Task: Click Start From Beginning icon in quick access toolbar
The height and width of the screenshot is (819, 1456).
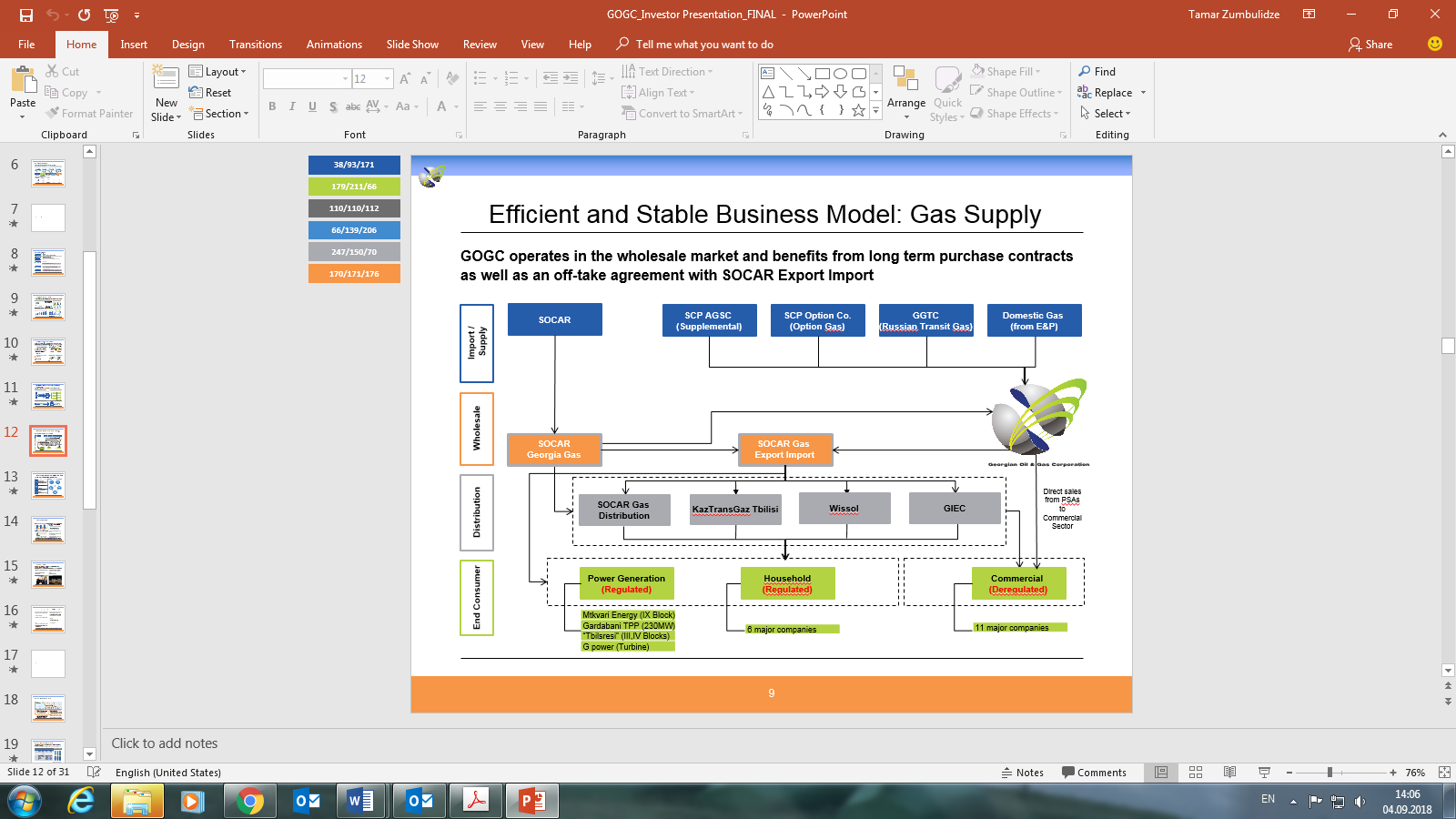Action: (111, 15)
